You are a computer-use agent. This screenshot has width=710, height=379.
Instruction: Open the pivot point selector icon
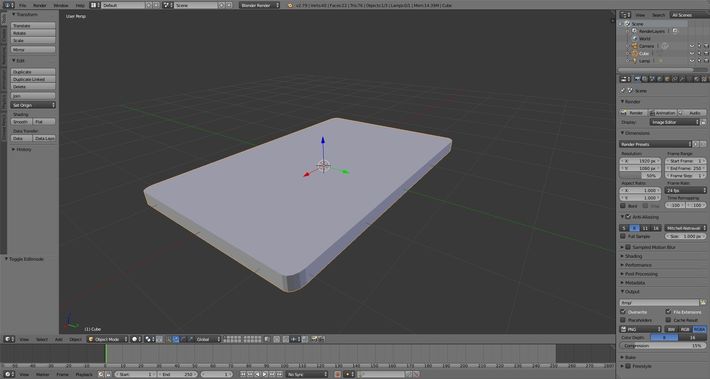click(x=150, y=339)
